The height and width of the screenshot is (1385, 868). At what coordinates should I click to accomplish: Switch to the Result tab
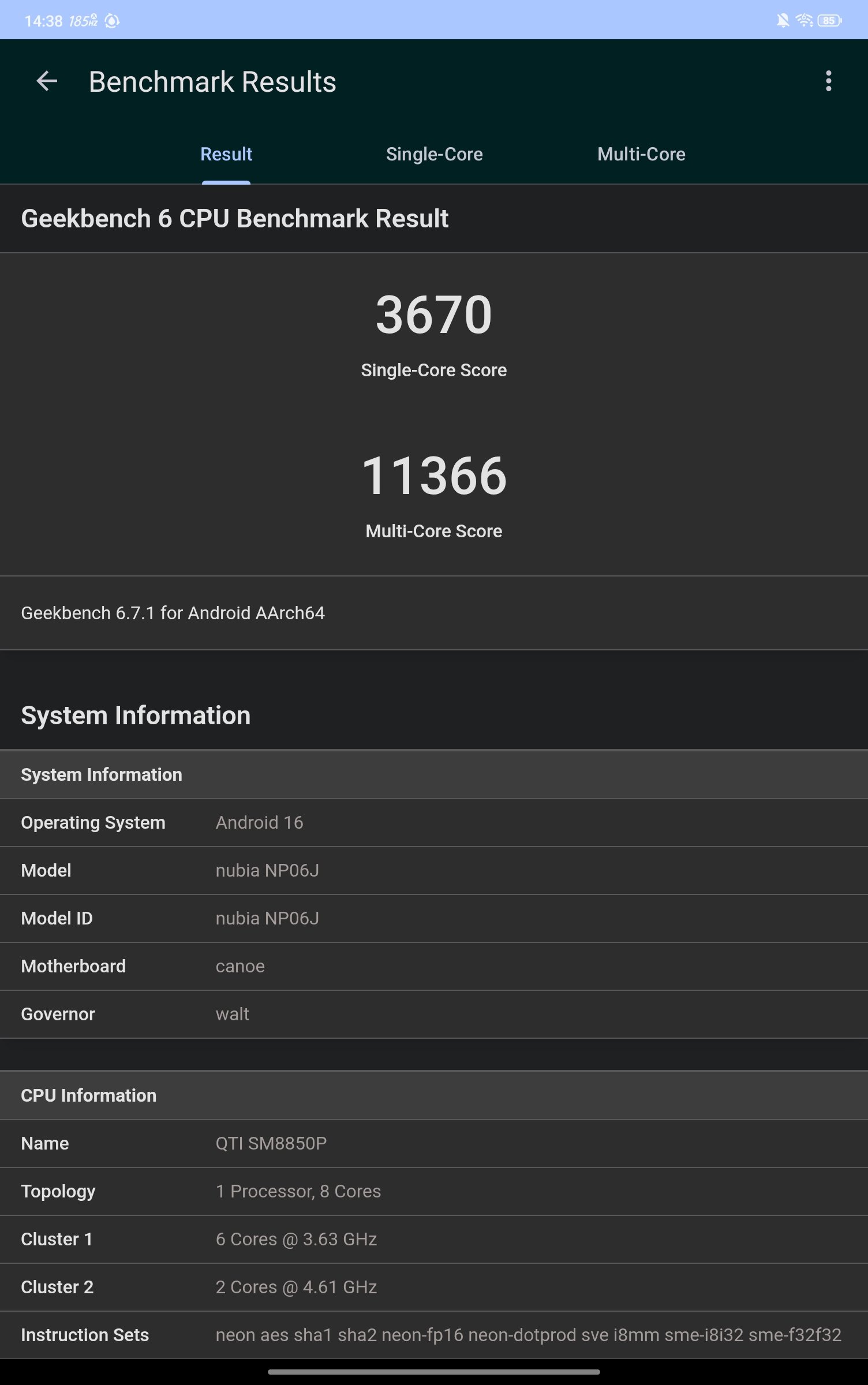coord(226,155)
